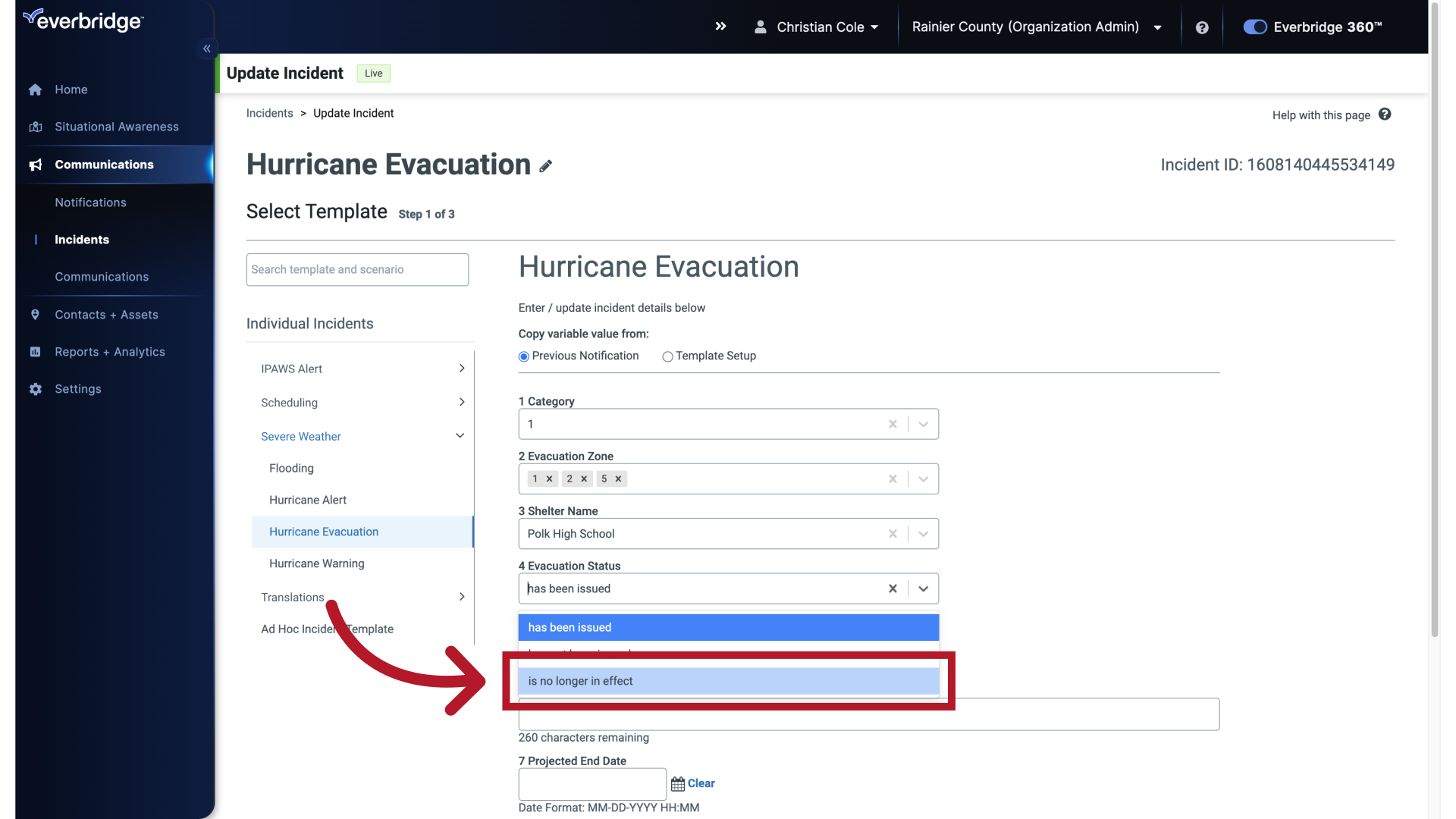Viewport: 1456px width, 819px height.
Task: Click the Search template and scenario field
Action: point(357,270)
